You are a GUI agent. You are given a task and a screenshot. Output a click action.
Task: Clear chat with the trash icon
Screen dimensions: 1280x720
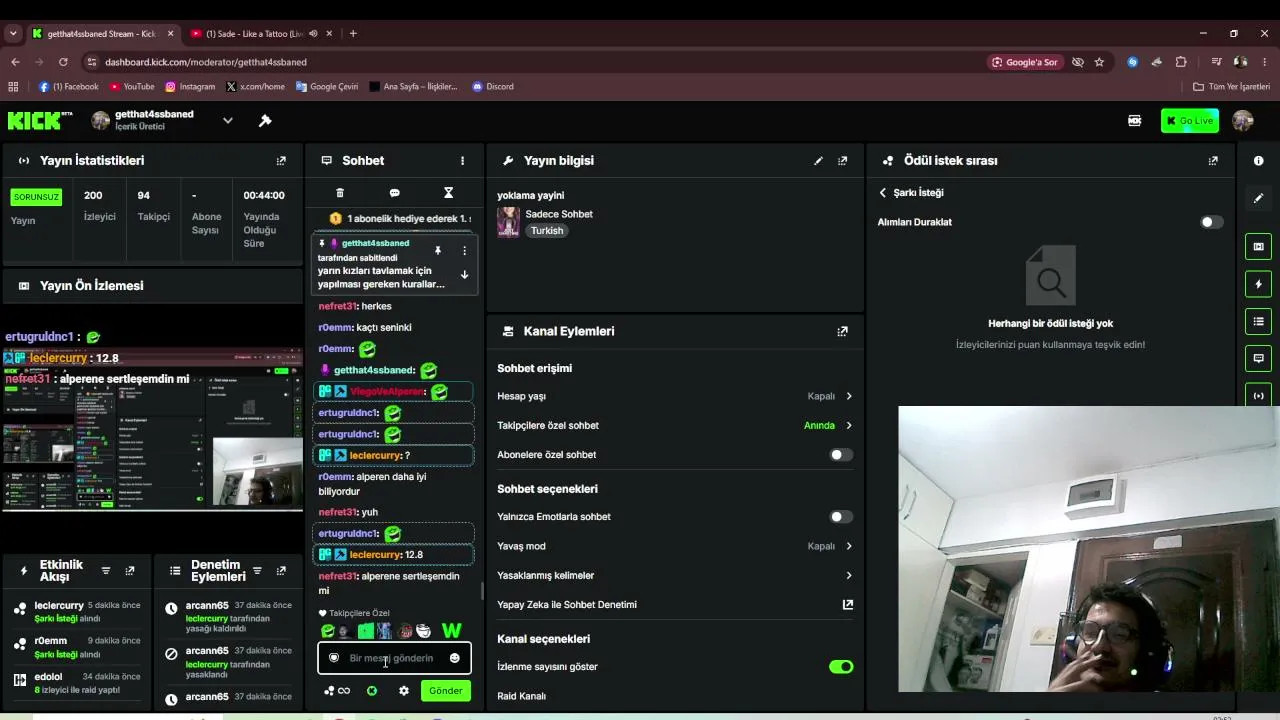tap(340, 193)
